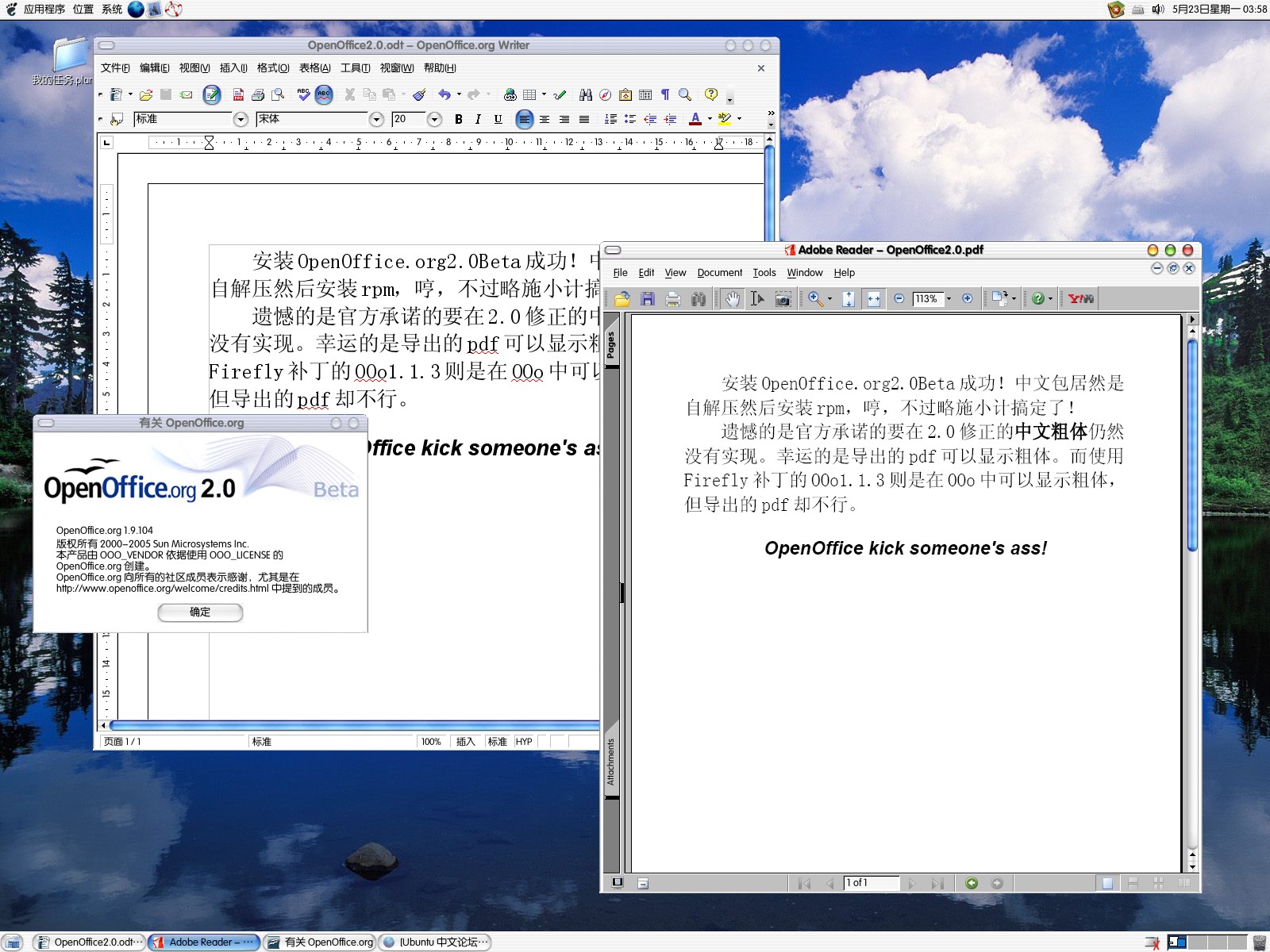Activate the Snapshot camera tool in Adobe Reader
The height and width of the screenshot is (952, 1270).
tap(783, 299)
